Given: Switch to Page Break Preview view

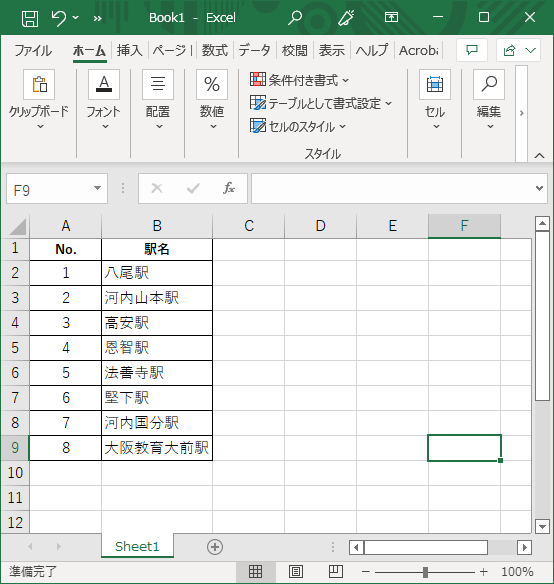Looking at the screenshot, I should (x=336, y=571).
